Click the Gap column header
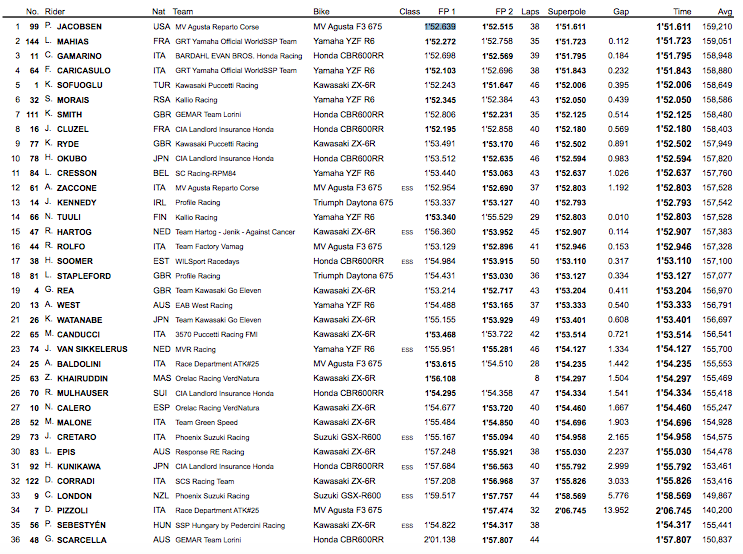This screenshot has width=743, height=554. click(x=621, y=11)
